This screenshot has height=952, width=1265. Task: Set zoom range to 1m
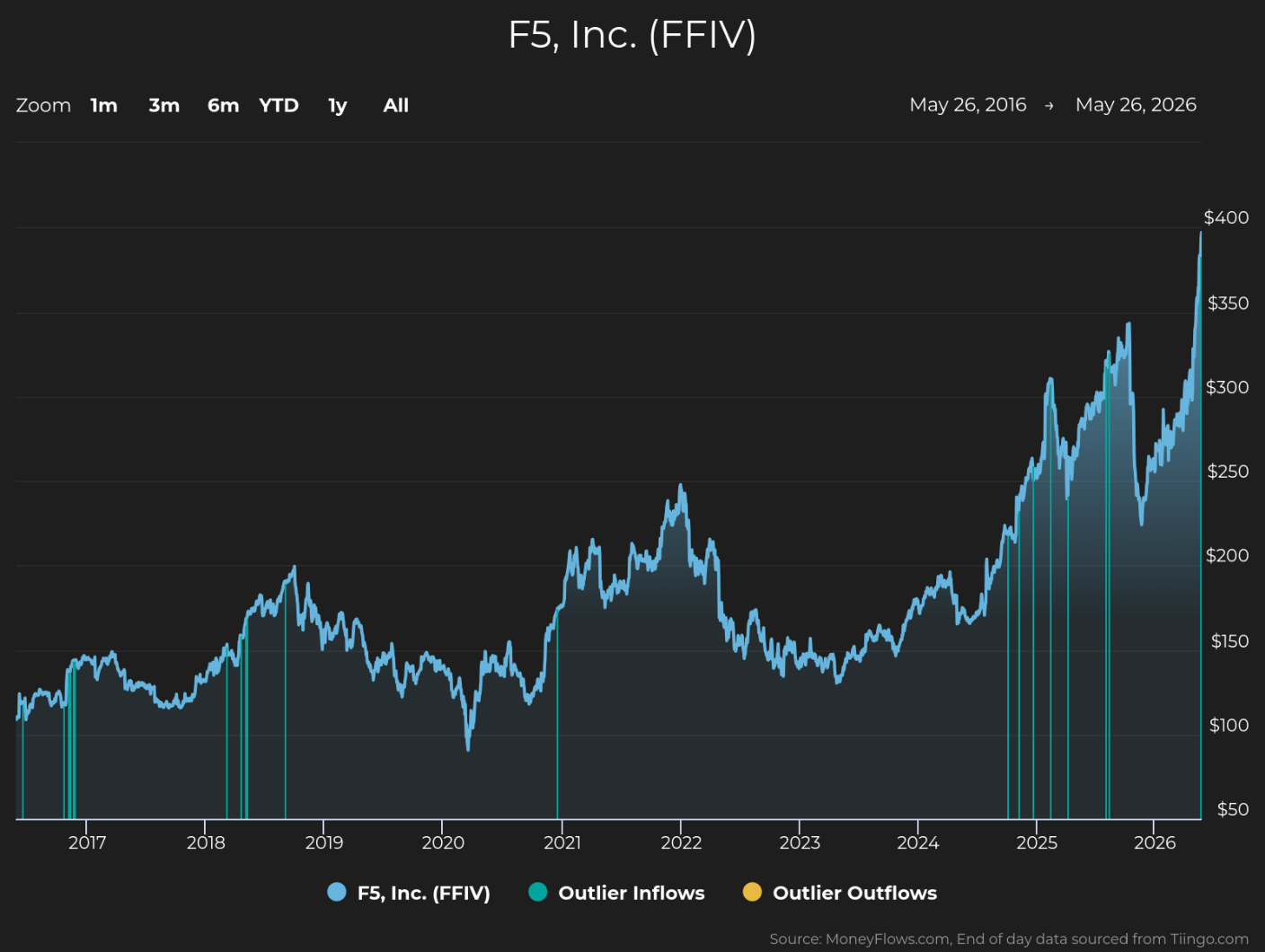pyautogui.click(x=104, y=105)
